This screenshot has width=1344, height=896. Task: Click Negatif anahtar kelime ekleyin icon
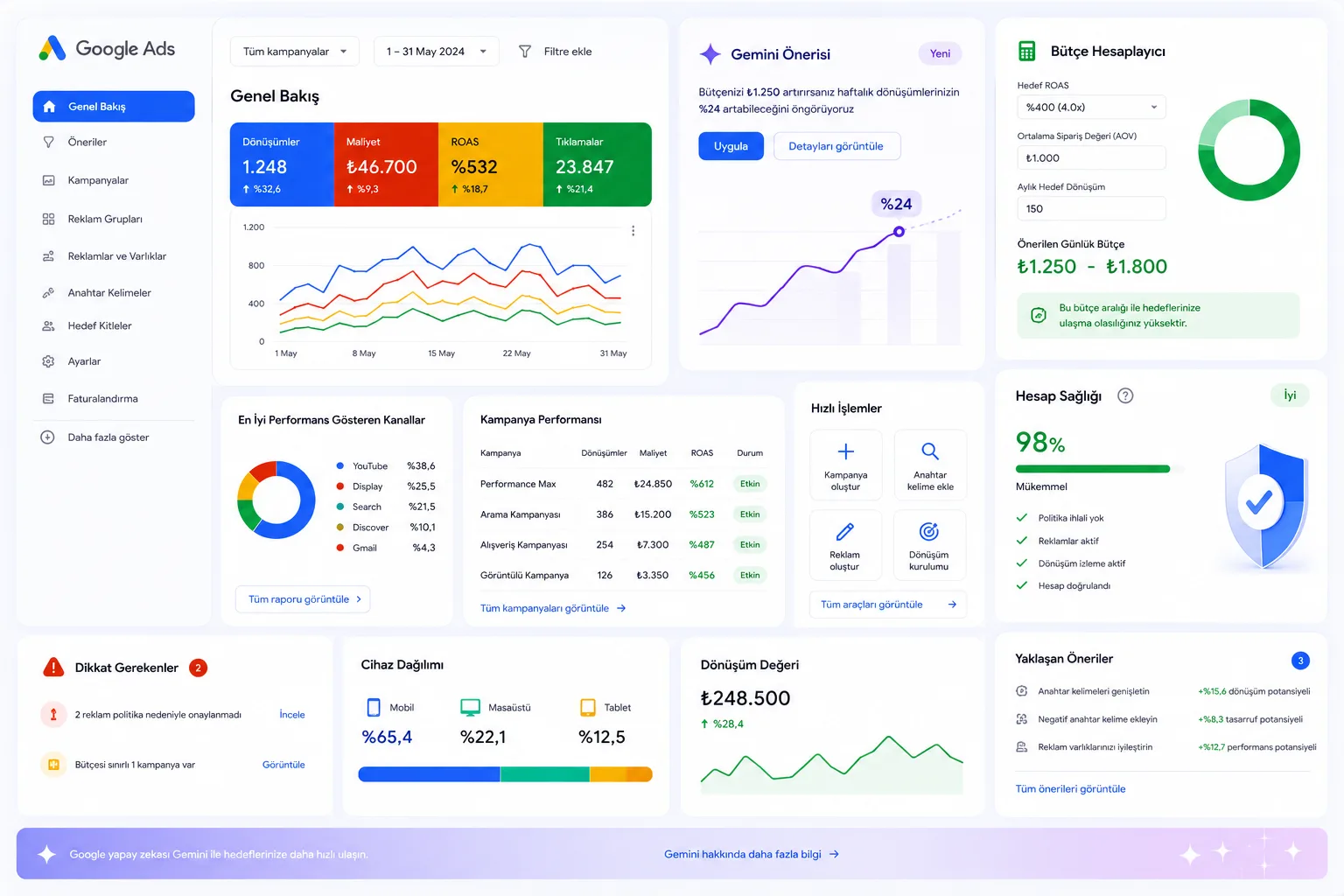pos(1021,719)
